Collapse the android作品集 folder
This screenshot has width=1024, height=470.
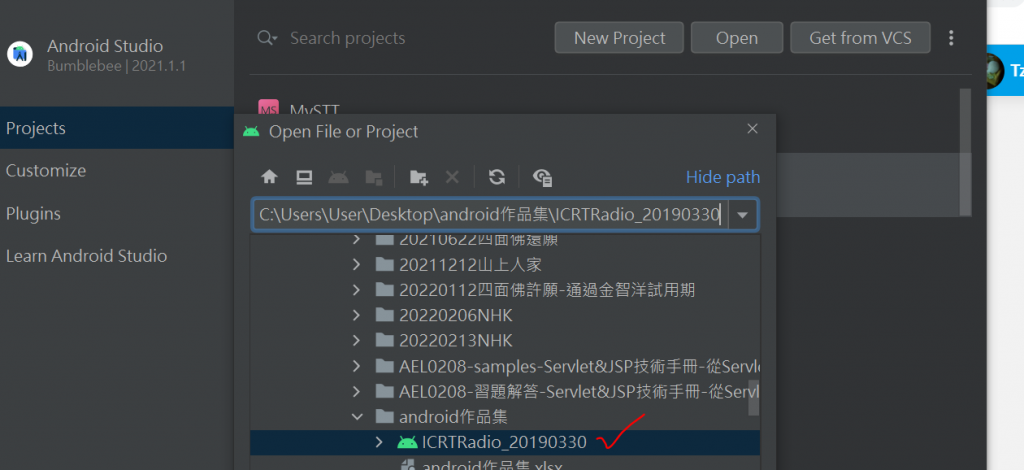pos(357,416)
